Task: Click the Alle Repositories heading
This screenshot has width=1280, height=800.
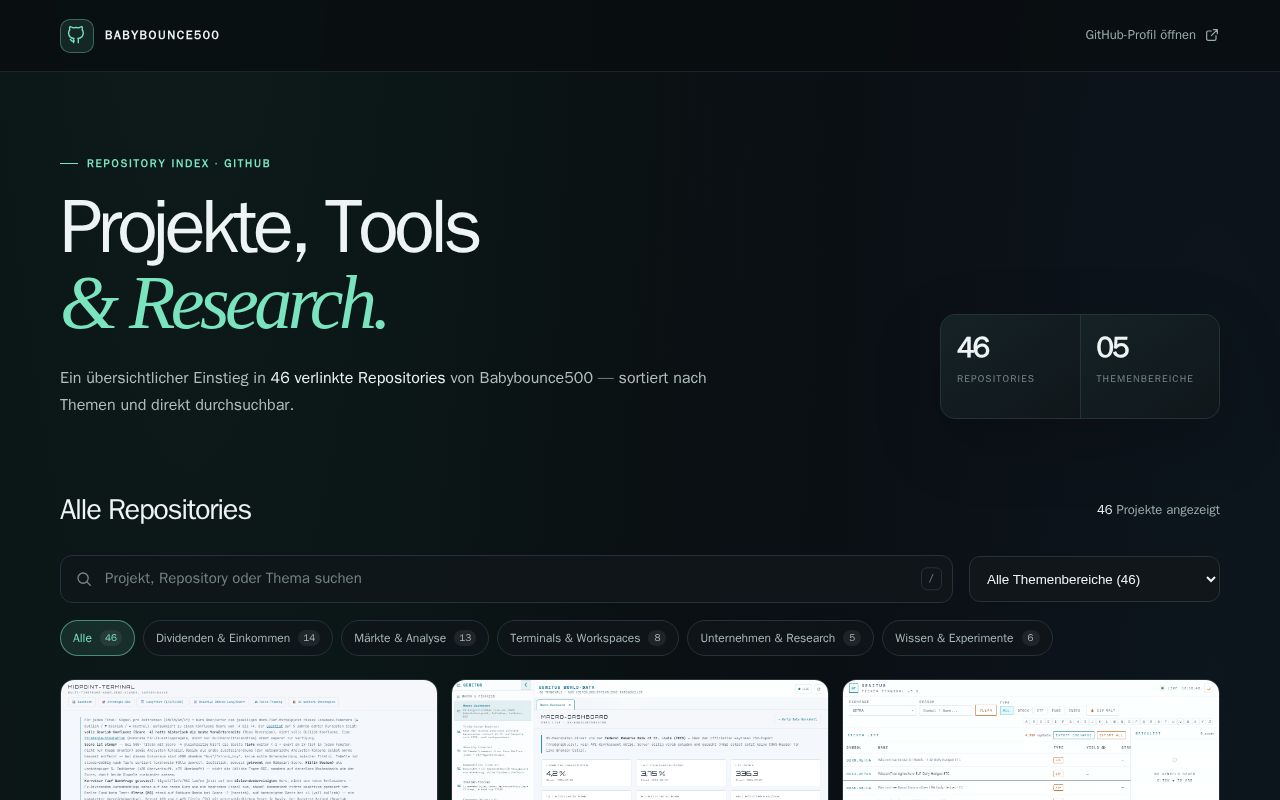Action: tap(155, 510)
